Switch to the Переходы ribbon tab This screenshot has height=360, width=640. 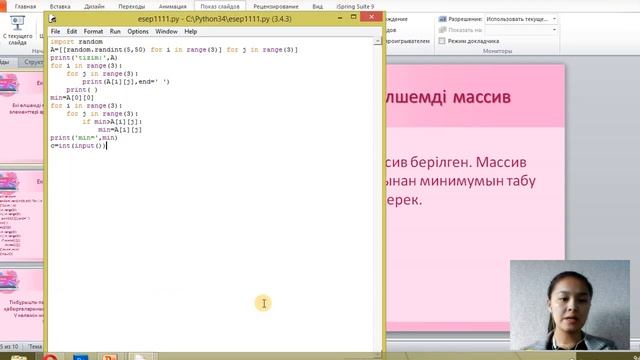pyautogui.click(x=131, y=7)
